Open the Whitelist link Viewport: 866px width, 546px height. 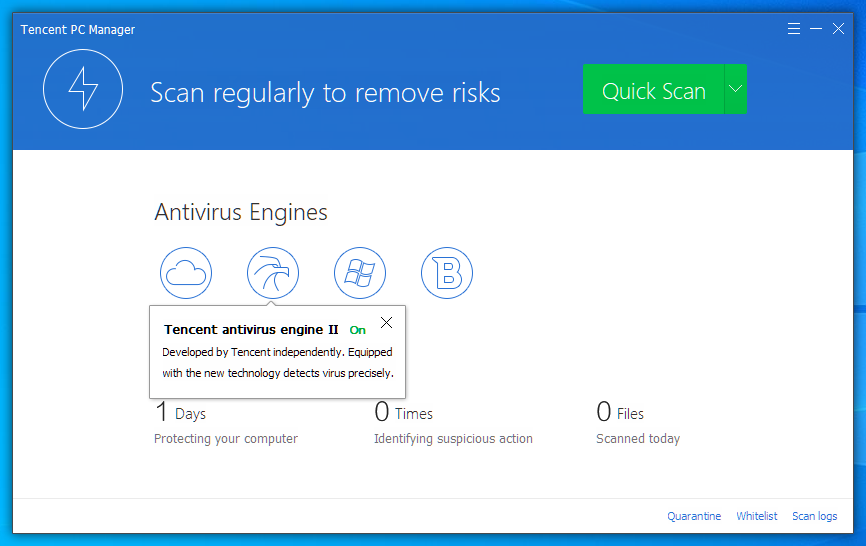coord(756,516)
